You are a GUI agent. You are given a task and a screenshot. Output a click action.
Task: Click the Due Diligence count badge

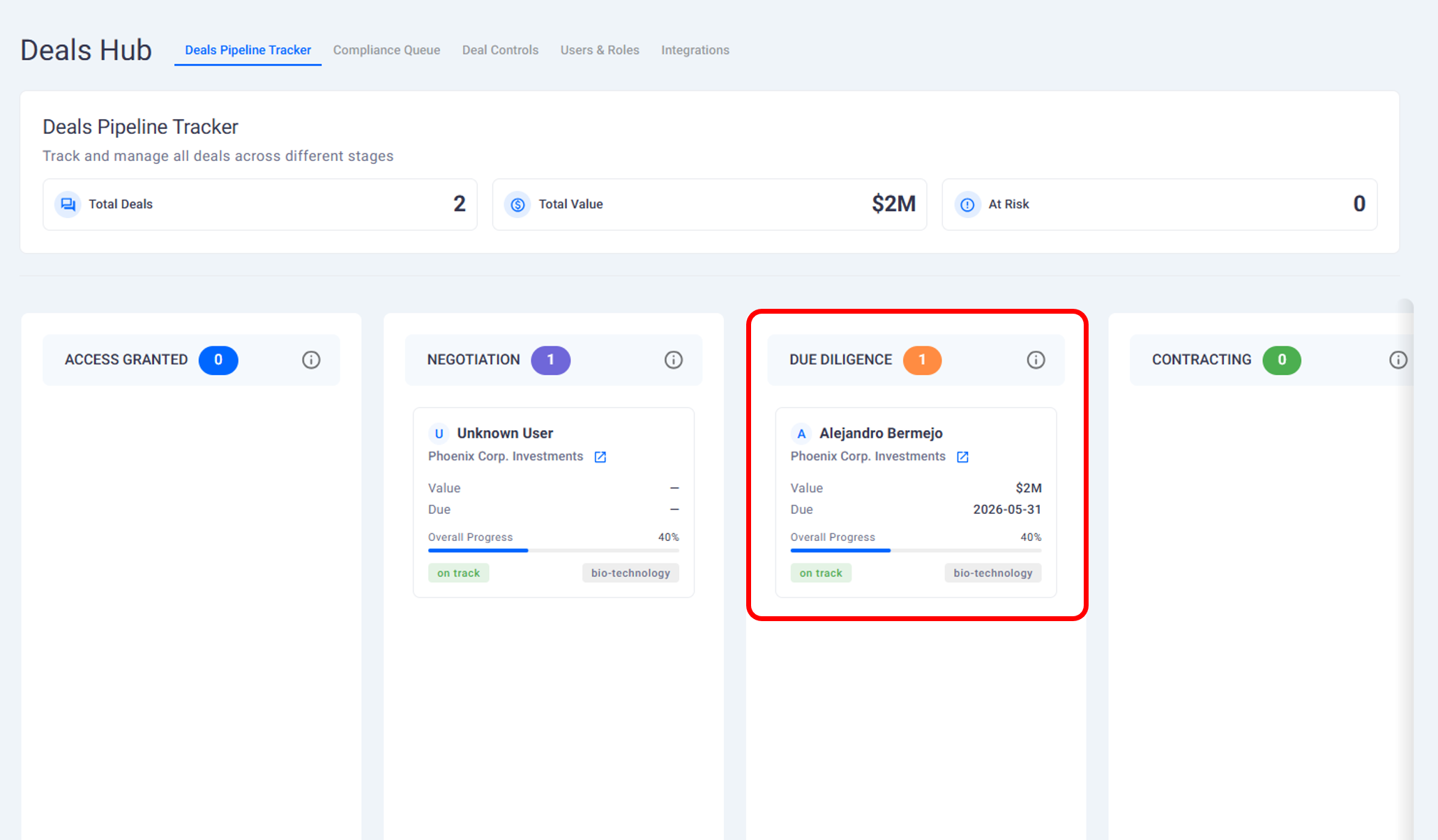(x=921, y=360)
